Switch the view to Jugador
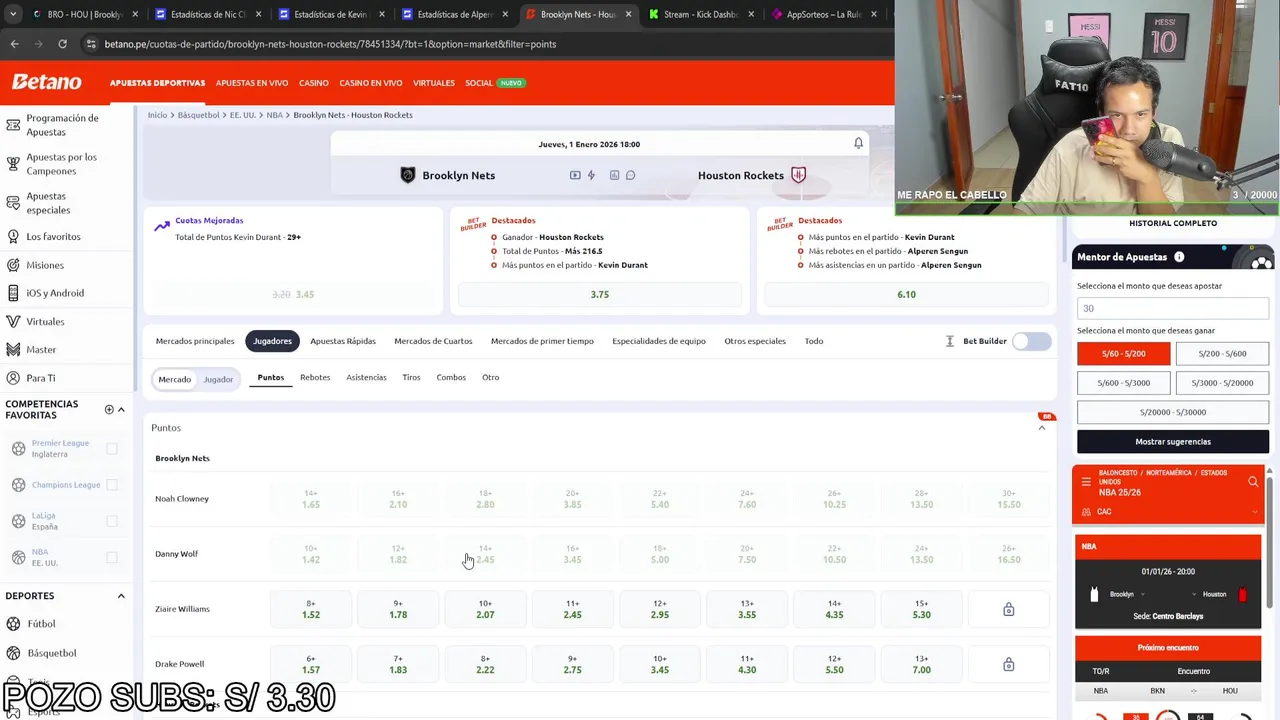Viewport: 1280px width, 720px height. pyautogui.click(x=218, y=379)
